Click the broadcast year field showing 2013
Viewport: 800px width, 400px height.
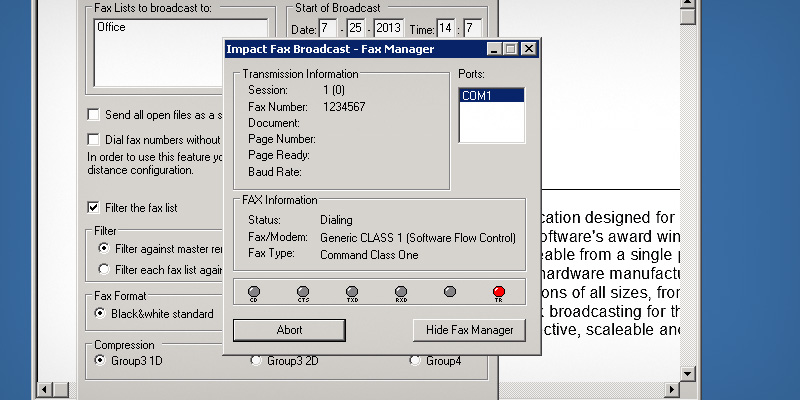tap(387, 28)
